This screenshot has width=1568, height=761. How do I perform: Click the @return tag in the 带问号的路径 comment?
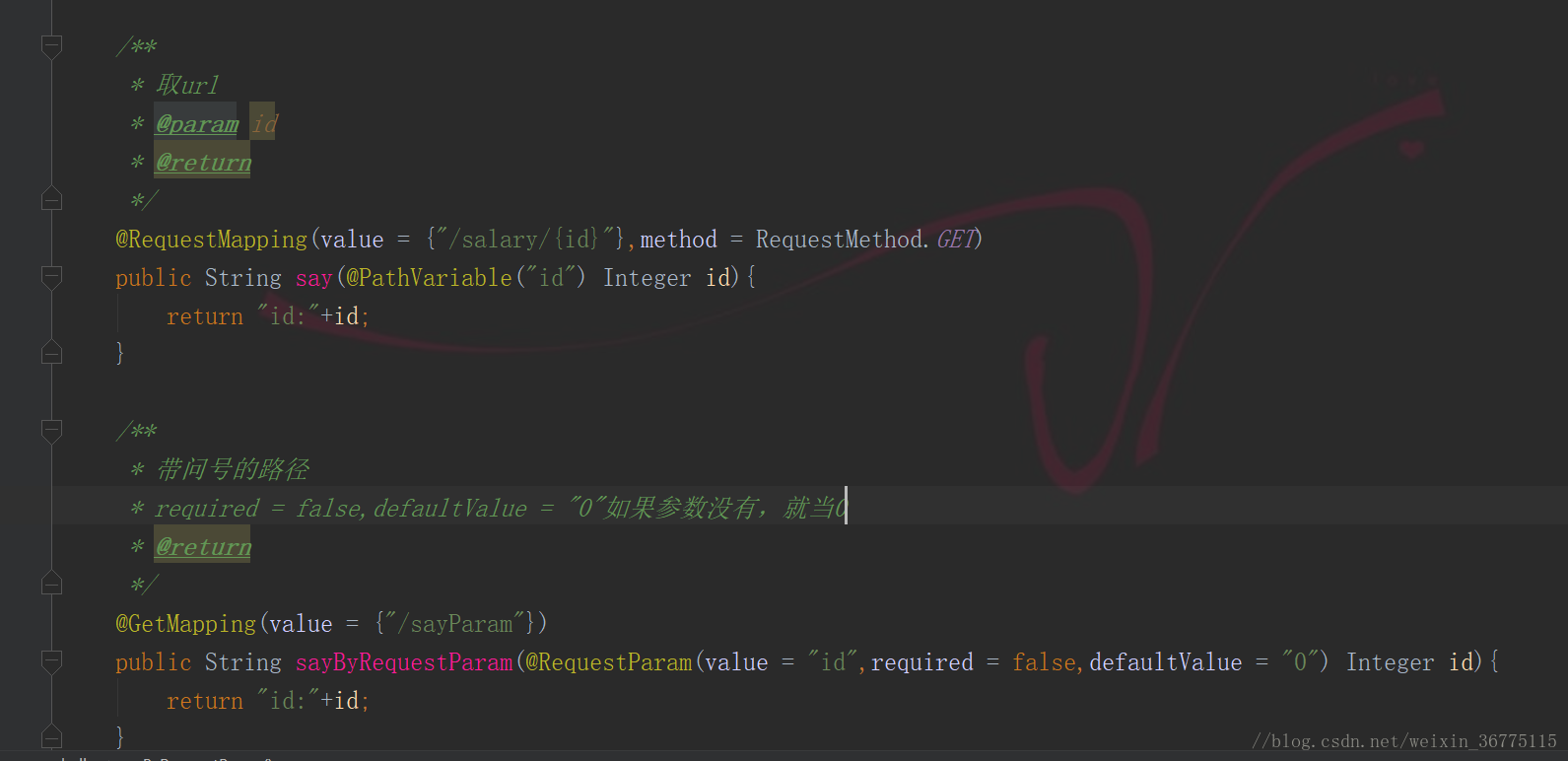[203, 546]
